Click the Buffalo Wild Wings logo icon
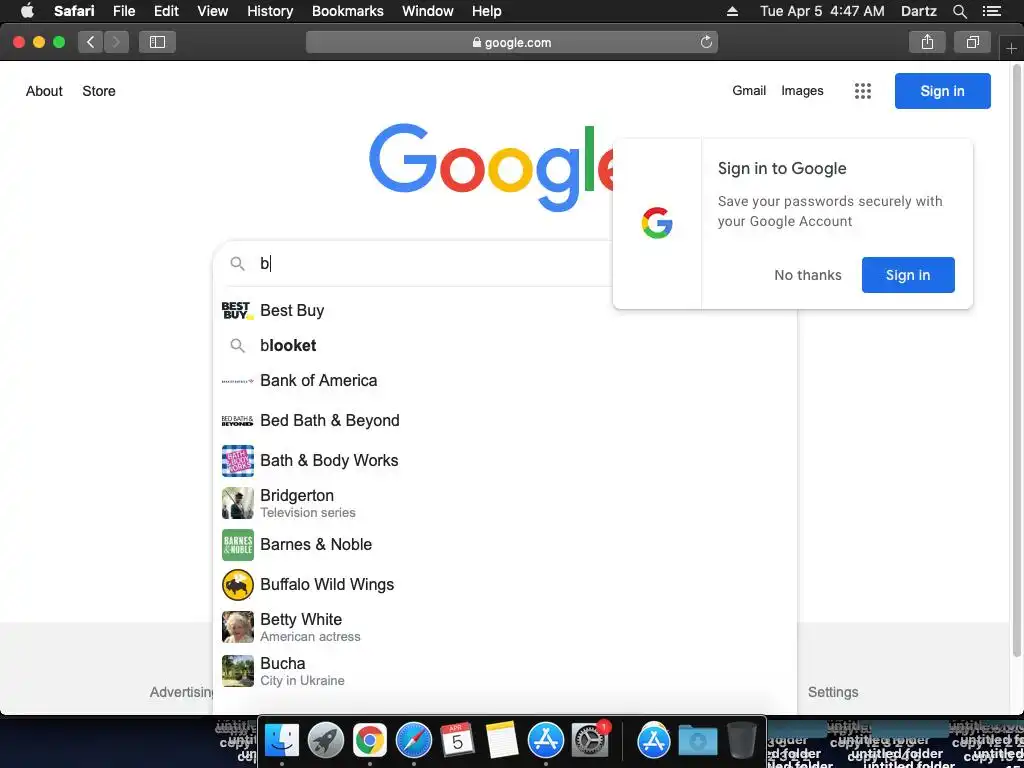Viewport: 1024px width, 768px height. [x=238, y=584]
